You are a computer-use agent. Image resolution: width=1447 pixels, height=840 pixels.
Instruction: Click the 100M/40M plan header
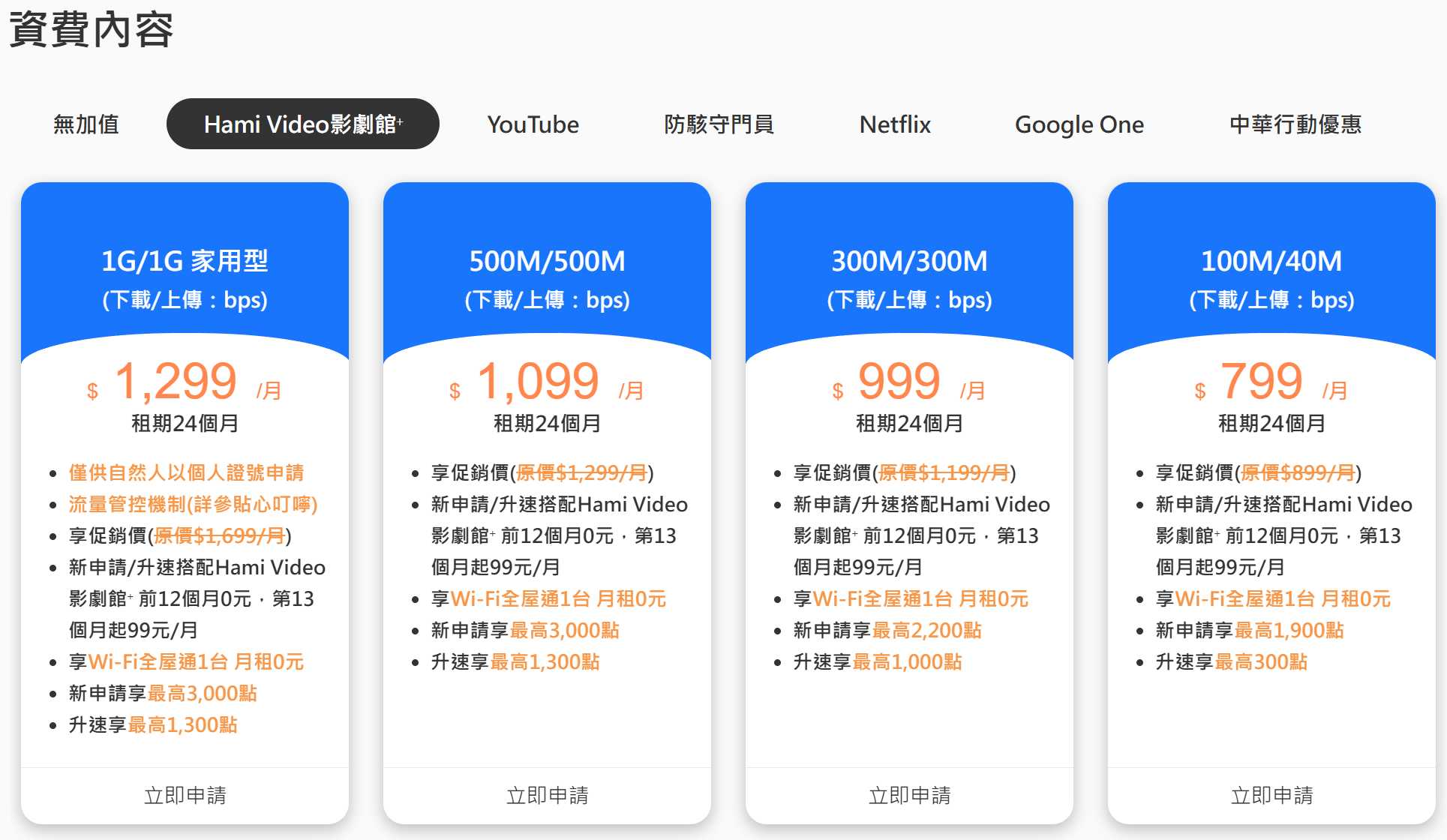pyautogui.click(x=1271, y=262)
